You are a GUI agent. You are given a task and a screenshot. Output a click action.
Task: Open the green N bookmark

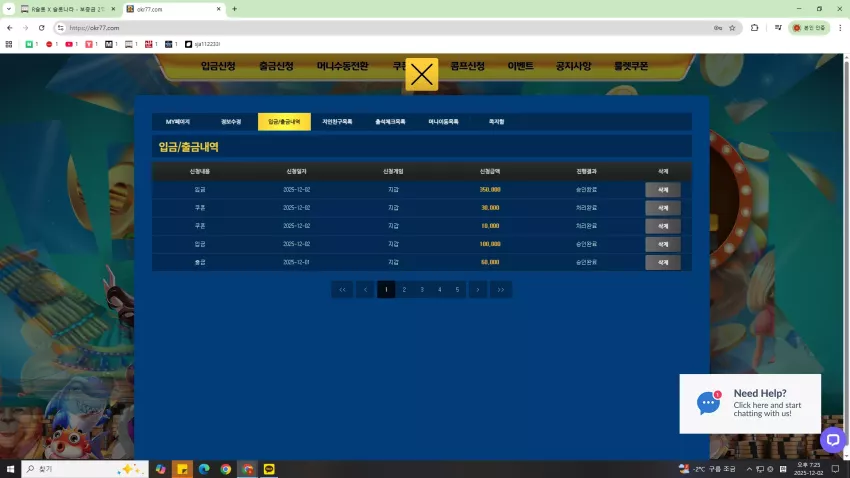click(31, 44)
